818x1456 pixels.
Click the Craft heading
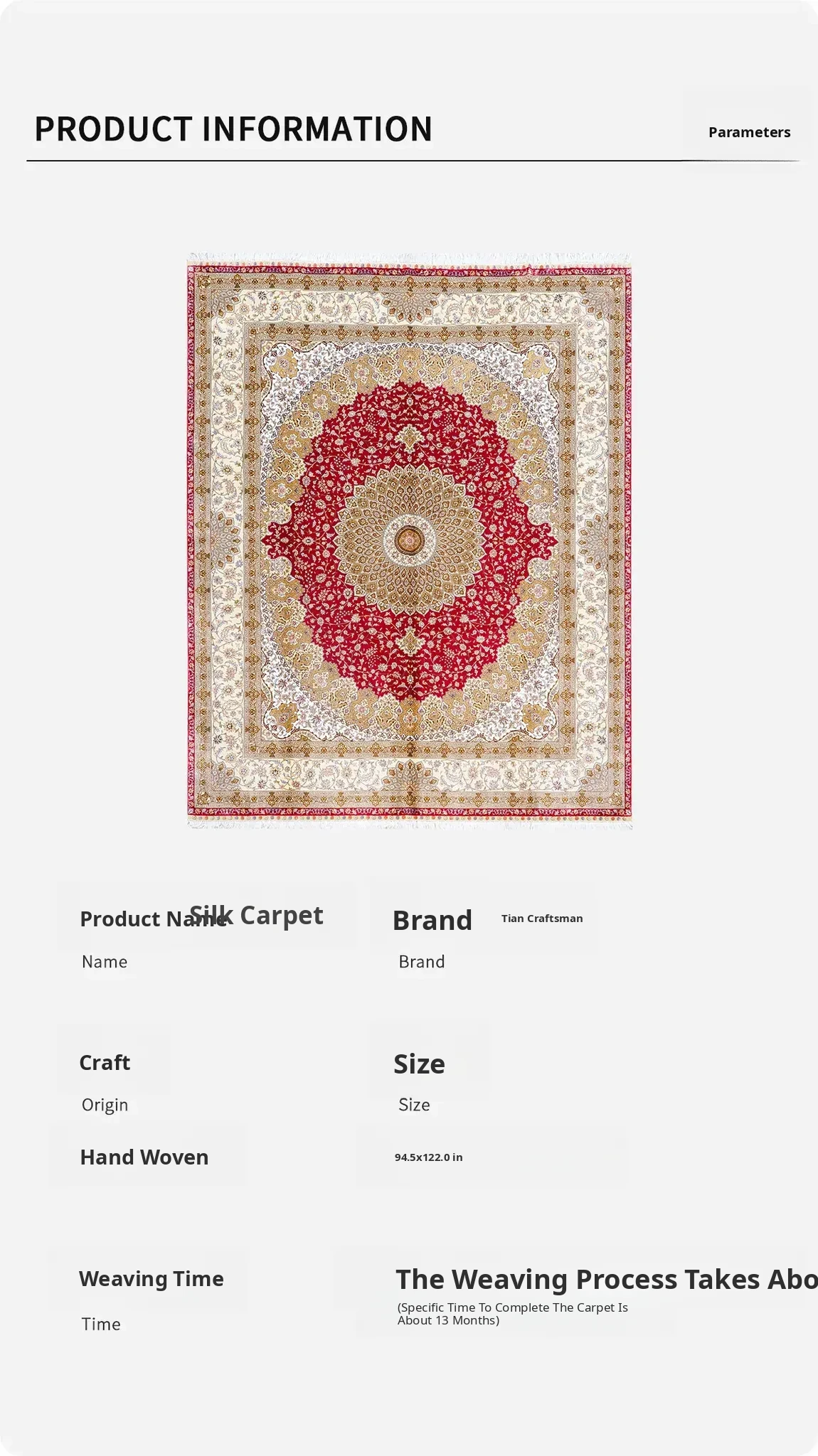click(x=105, y=1063)
